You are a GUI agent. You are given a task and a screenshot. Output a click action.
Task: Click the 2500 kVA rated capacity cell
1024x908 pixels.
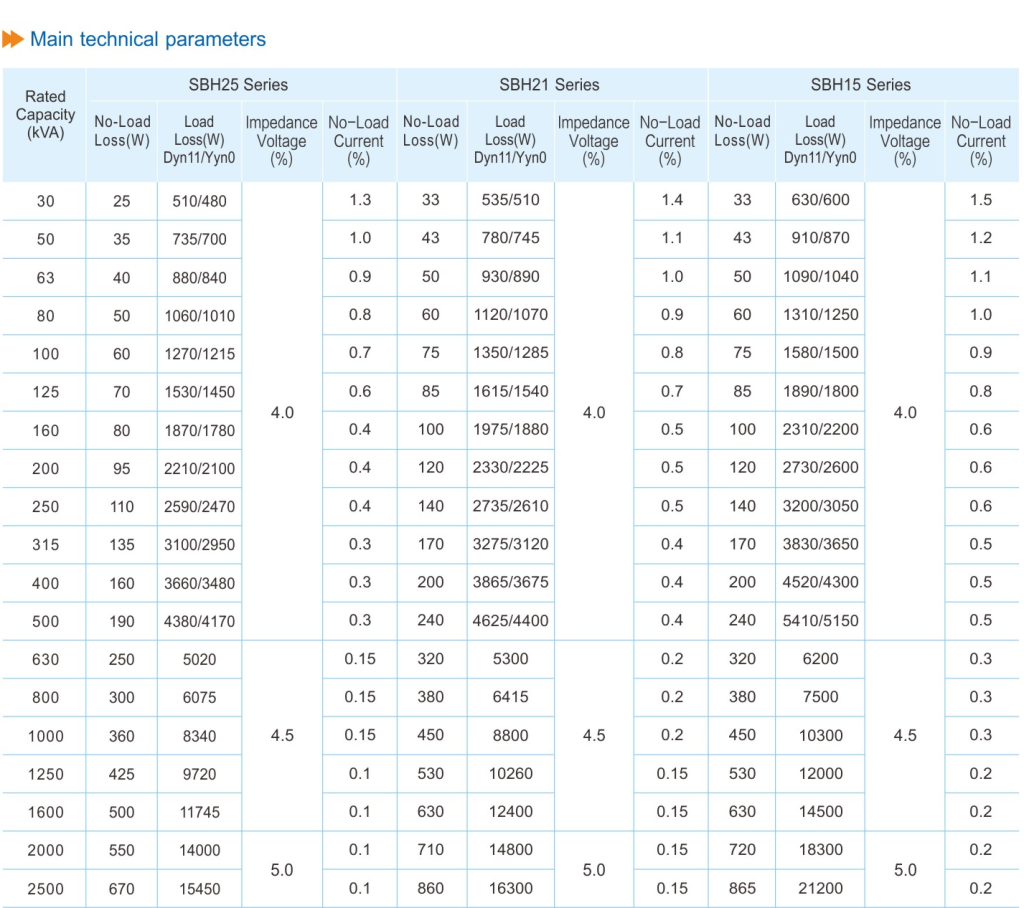click(46, 888)
